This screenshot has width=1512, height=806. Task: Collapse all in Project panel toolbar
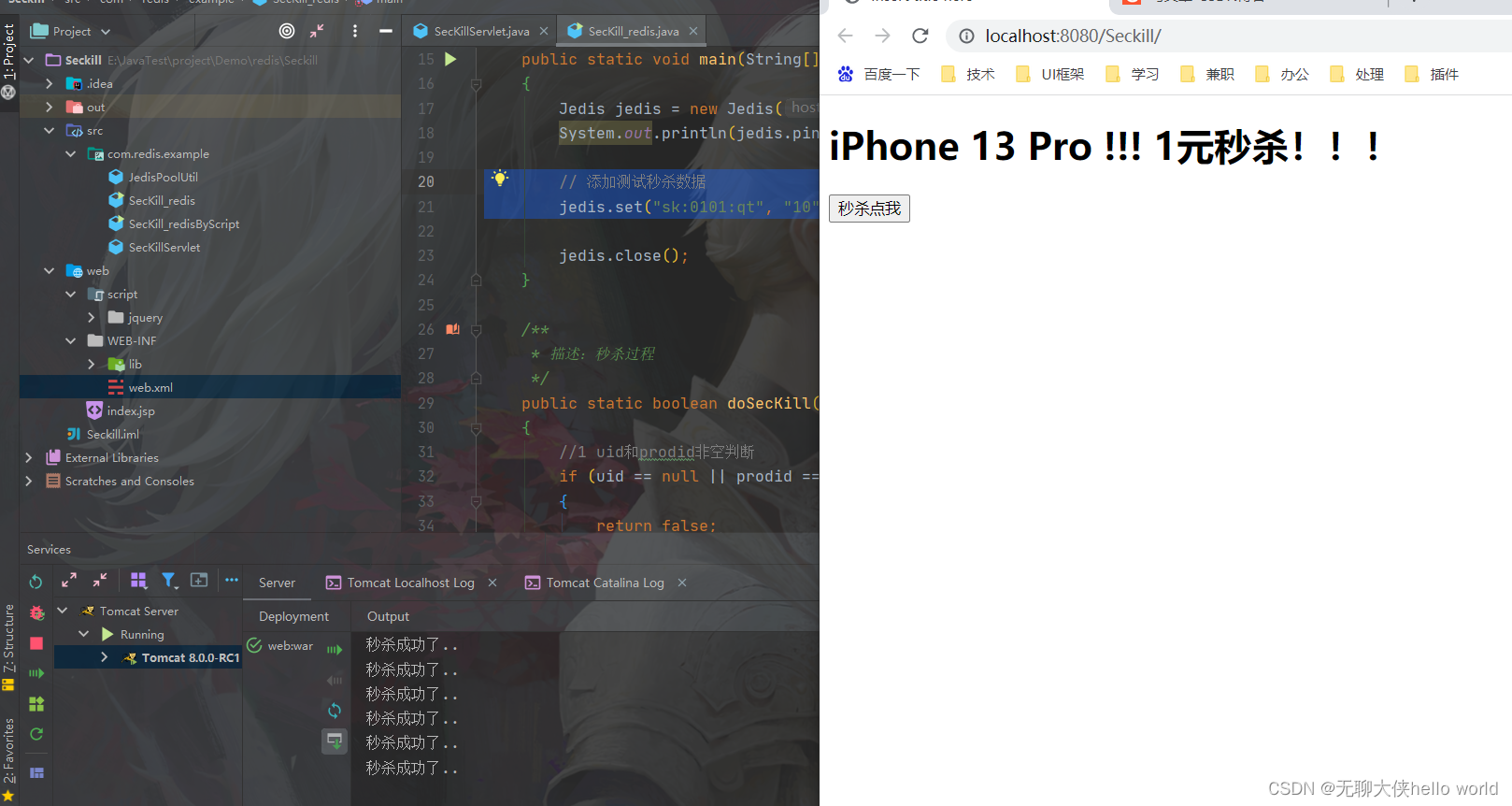click(x=318, y=31)
